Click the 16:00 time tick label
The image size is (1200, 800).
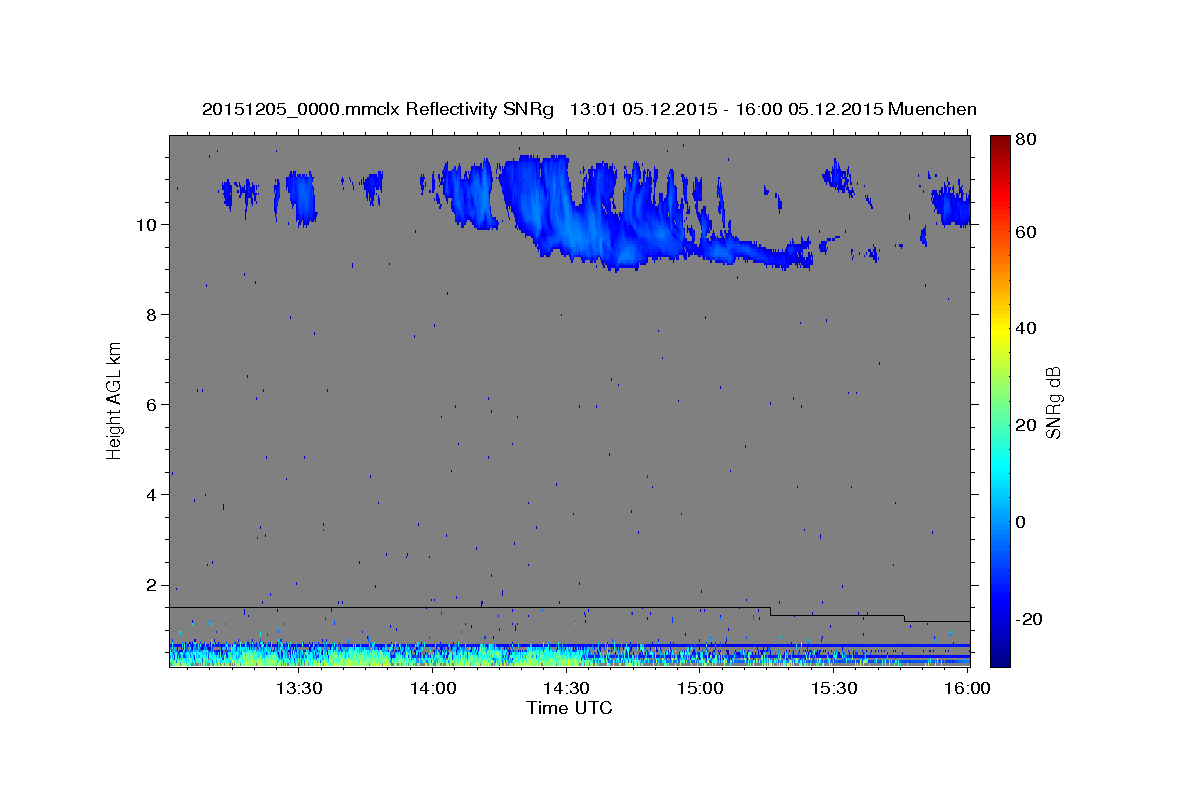[967, 688]
